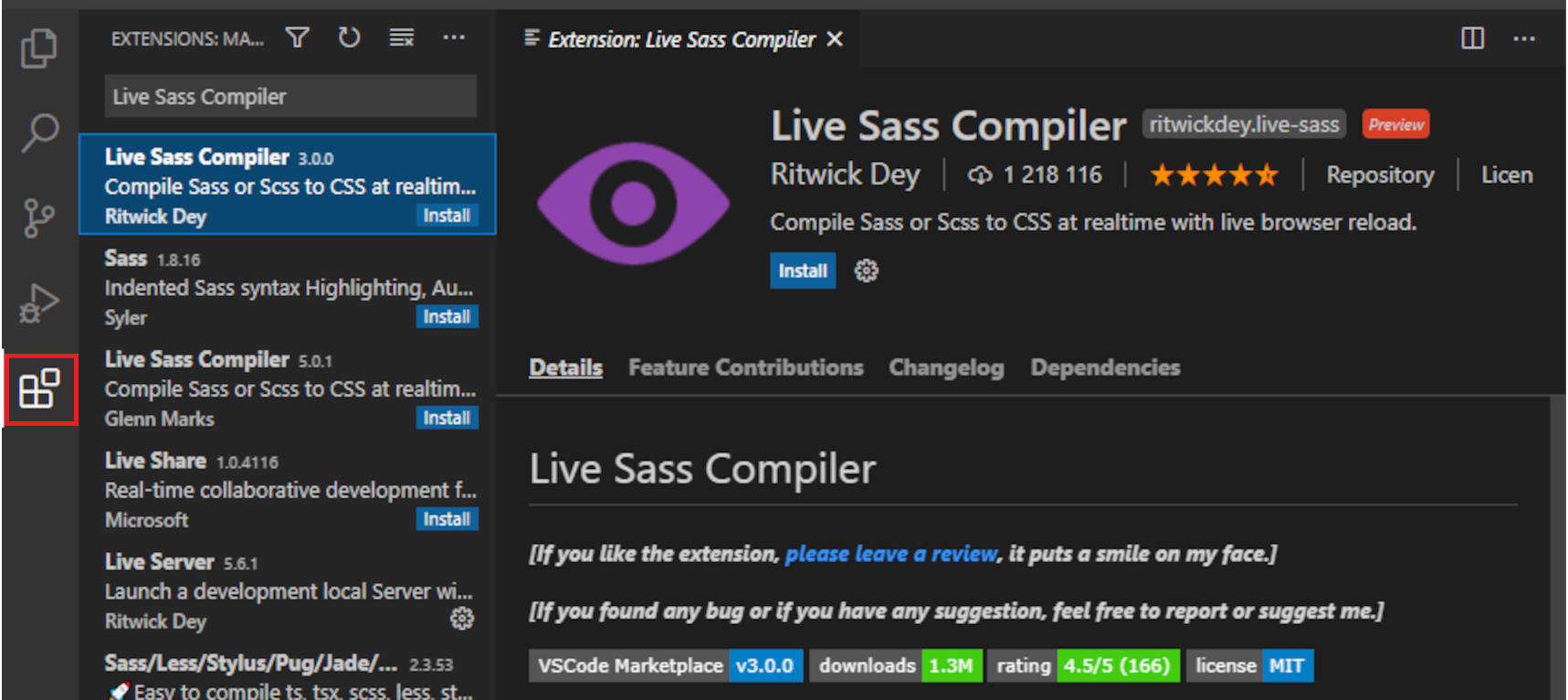
Task: Install Live Sass Compiler by Glenn Marks
Action: (x=447, y=418)
